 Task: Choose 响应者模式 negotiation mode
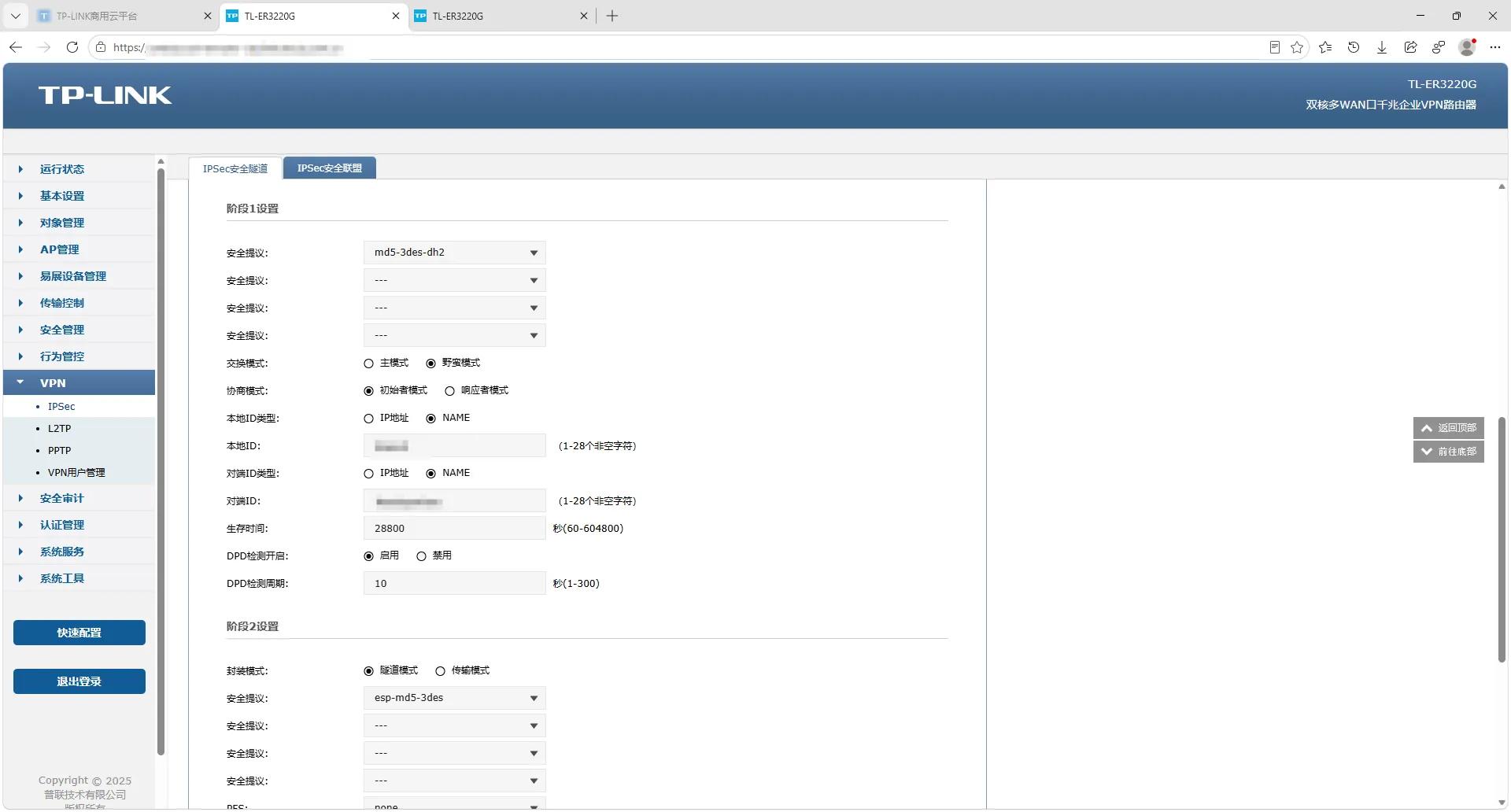pyautogui.click(x=449, y=391)
